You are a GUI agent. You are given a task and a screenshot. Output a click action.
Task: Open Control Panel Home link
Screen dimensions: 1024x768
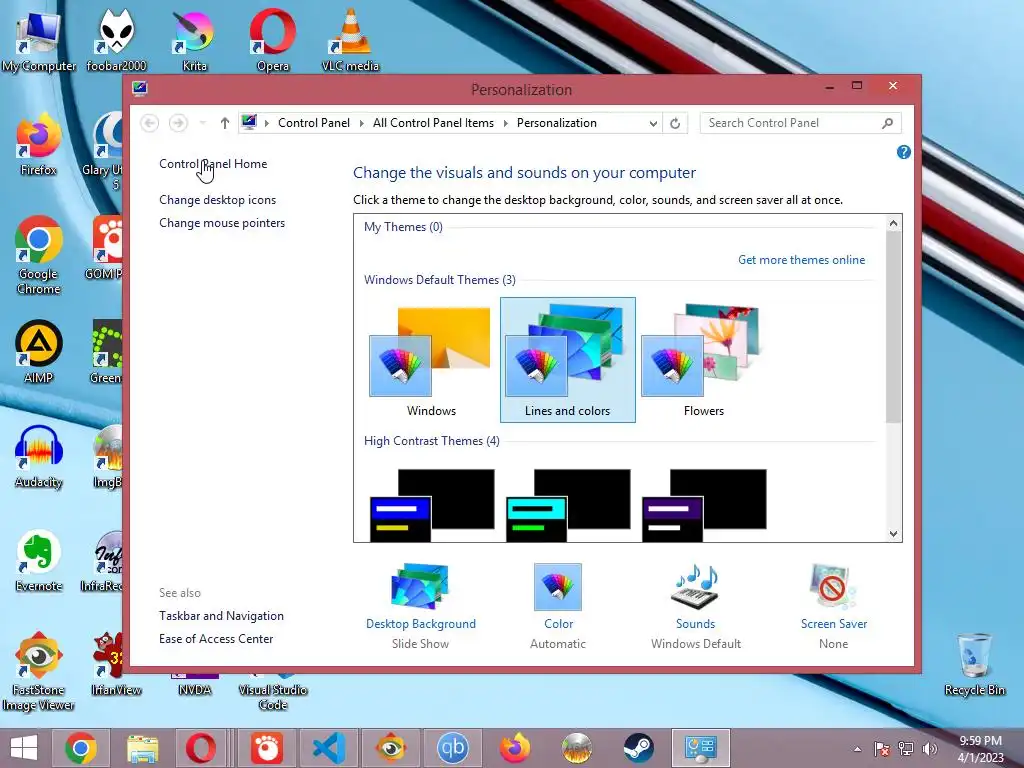[213, 164]
